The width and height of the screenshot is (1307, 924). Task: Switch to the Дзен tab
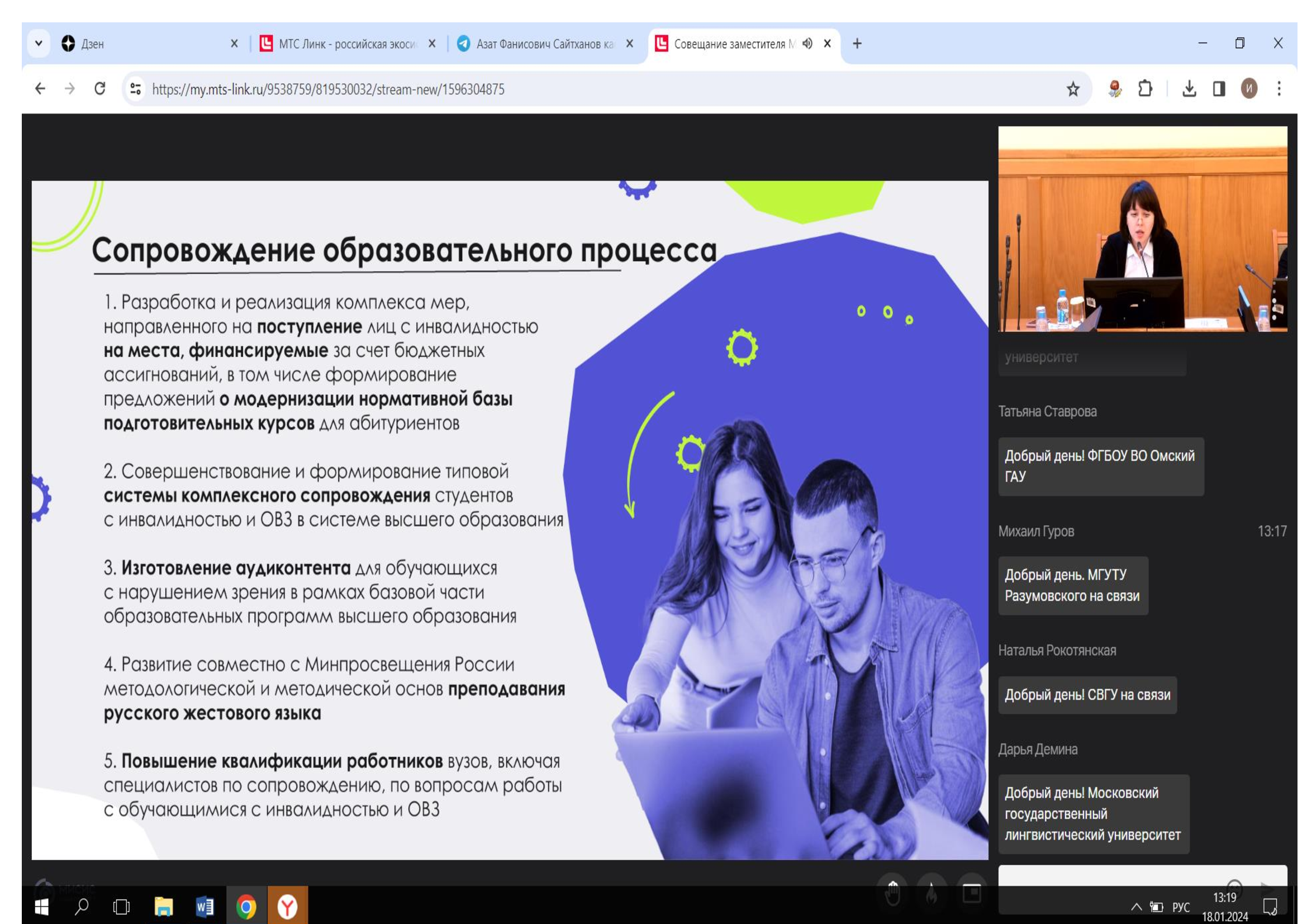(142, 44)
